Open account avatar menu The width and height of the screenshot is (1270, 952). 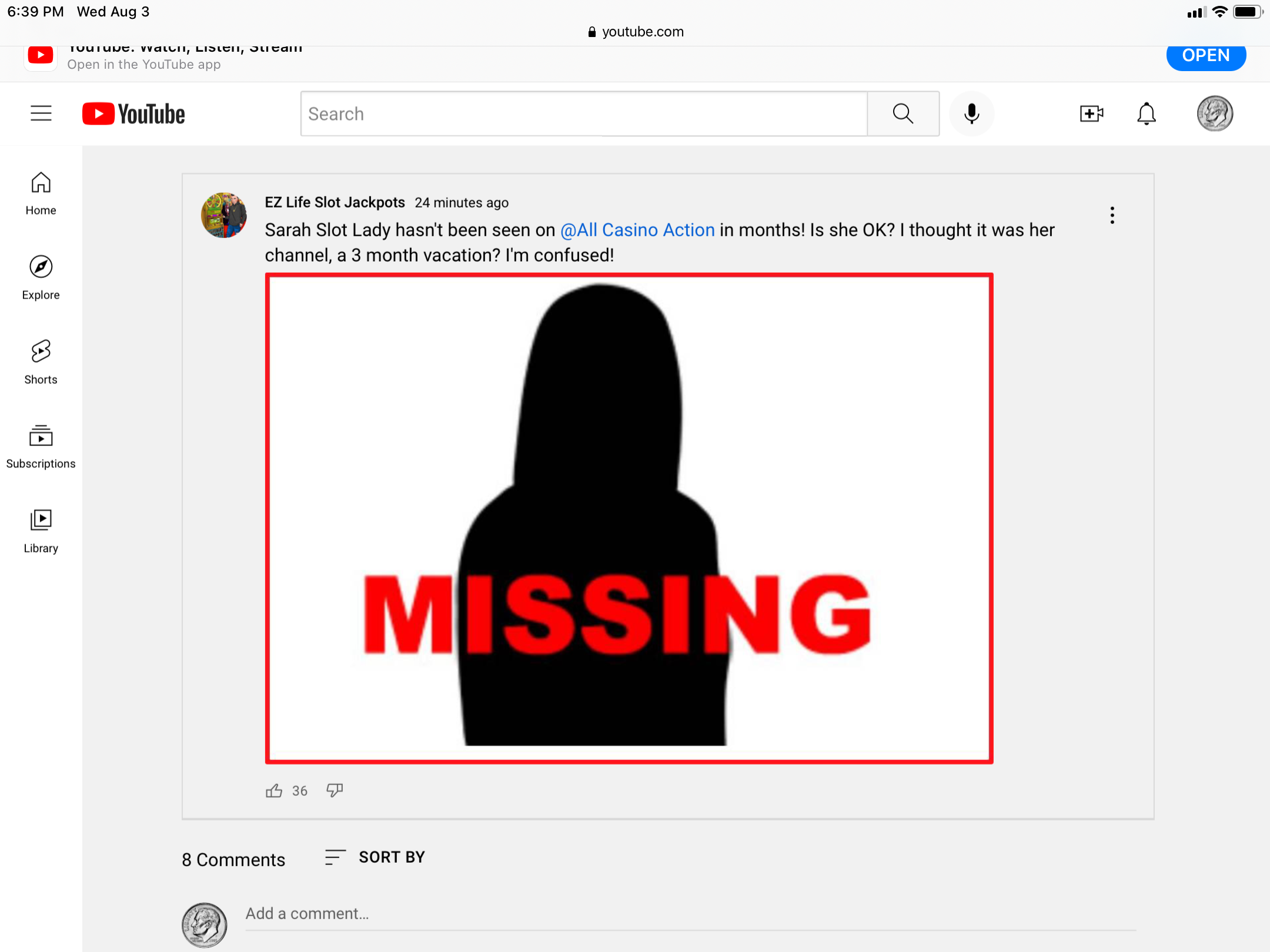click(x=1215, y=113)
